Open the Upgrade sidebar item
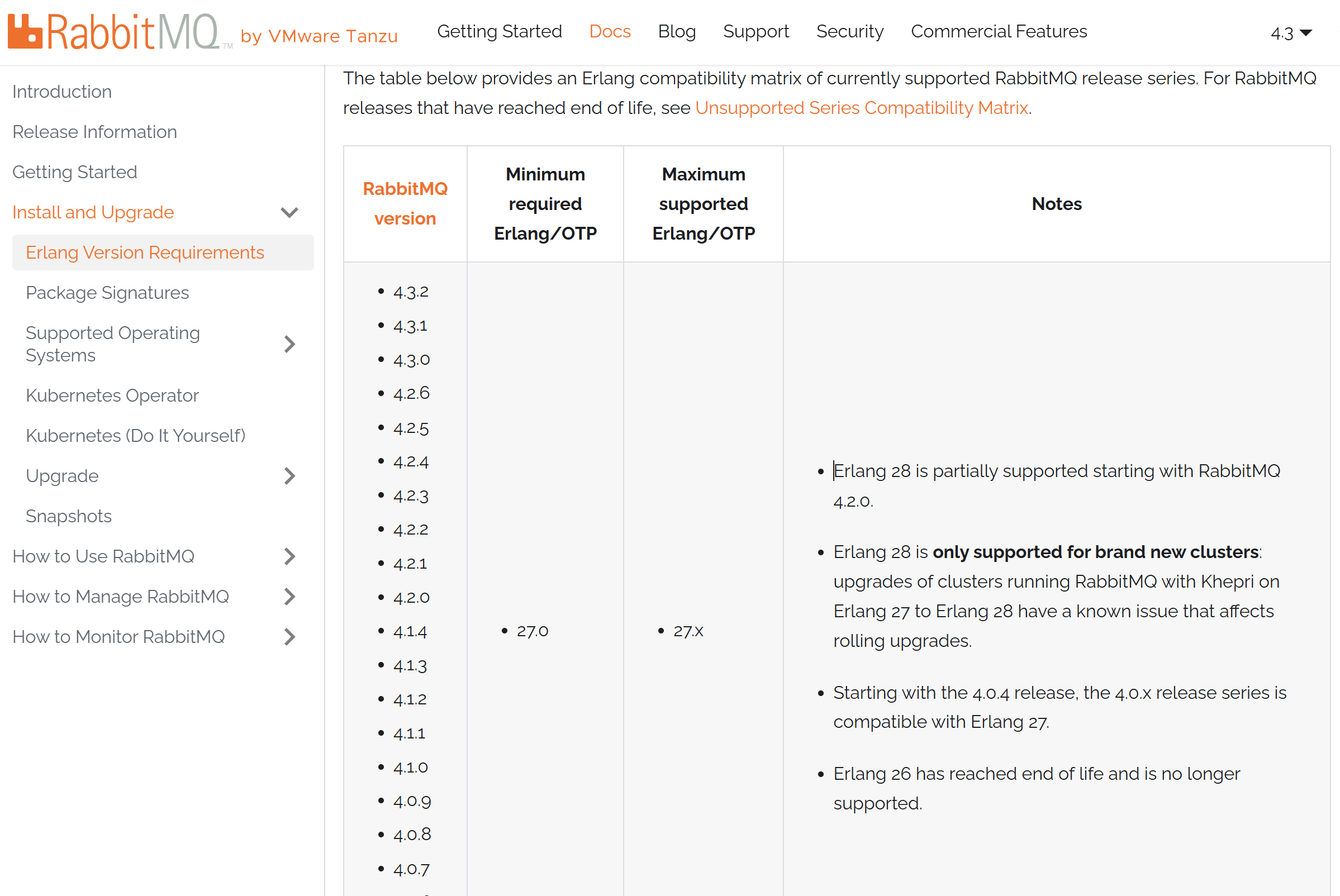Screen dimensions: 1340x896 (x=61, y=475)
